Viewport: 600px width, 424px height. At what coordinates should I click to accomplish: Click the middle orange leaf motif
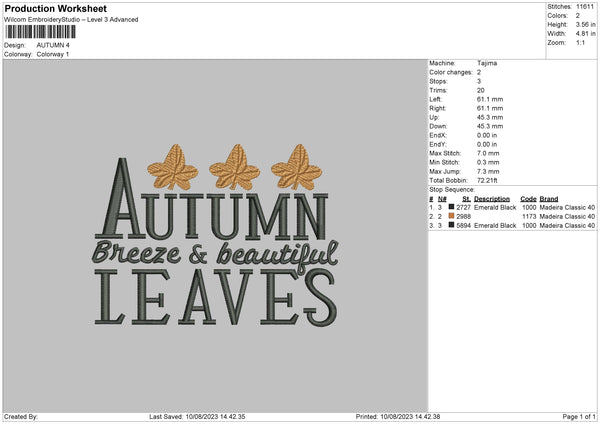click(236, 166)
